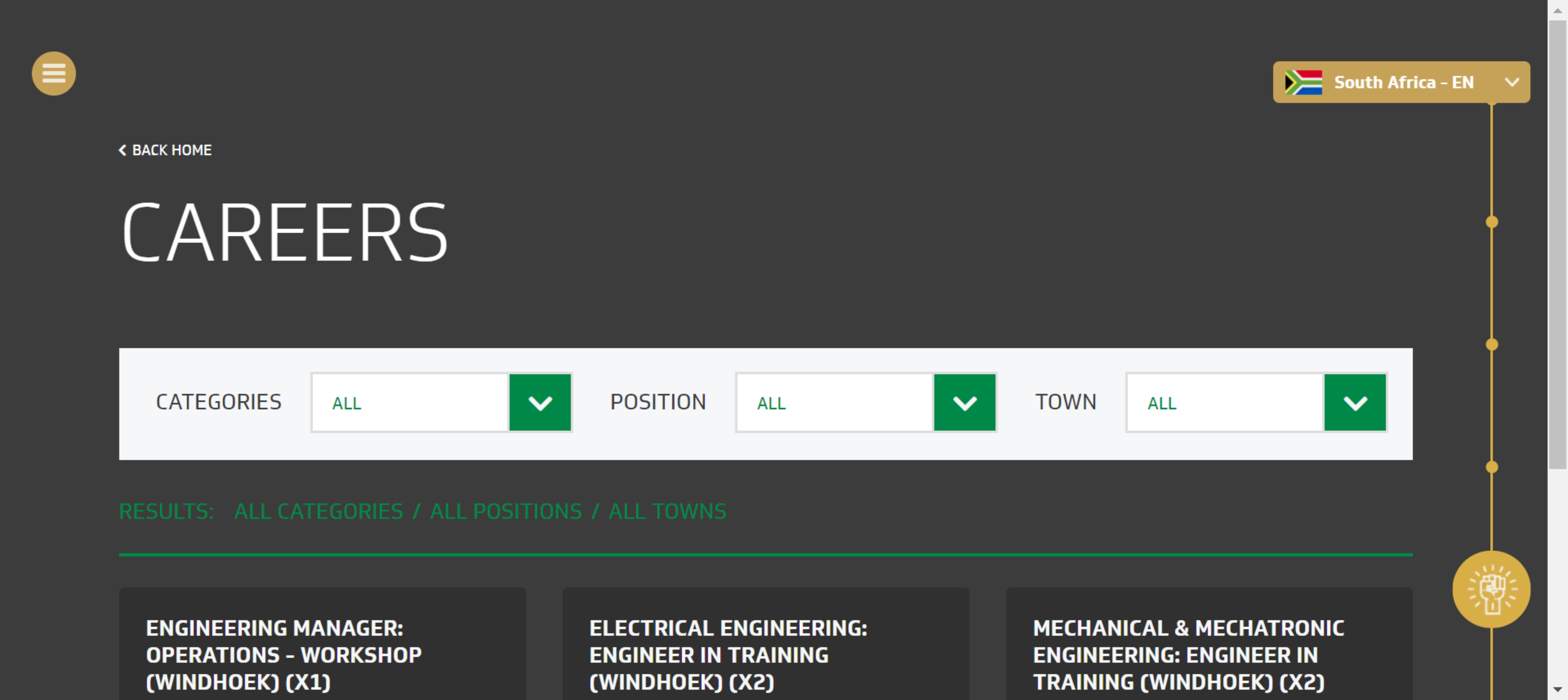Click the South African flag icon
Viewport: 1568px width, 700px height.
click(x=1303, y=82)
